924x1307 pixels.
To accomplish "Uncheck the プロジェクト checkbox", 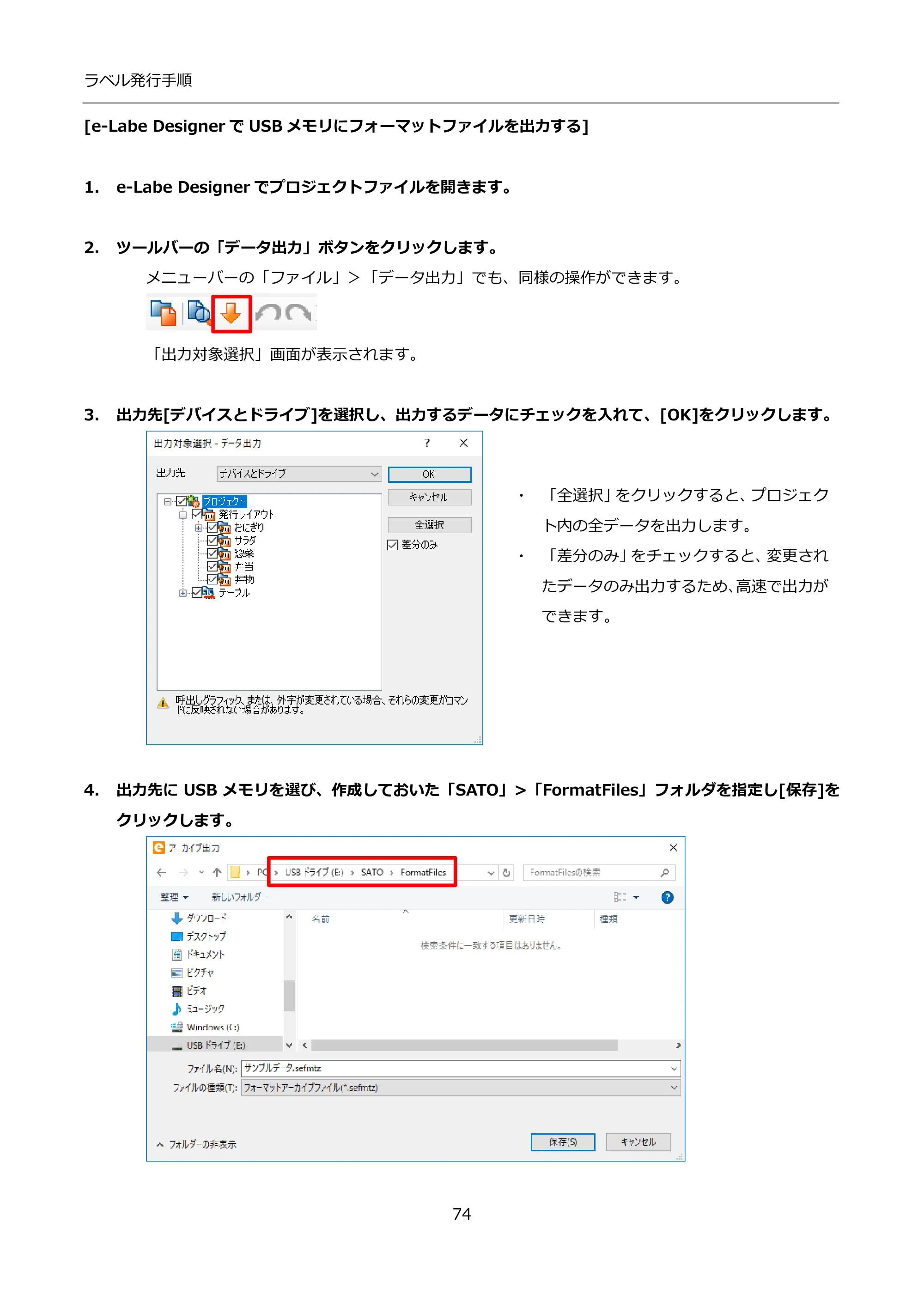I will click(182, 502).
